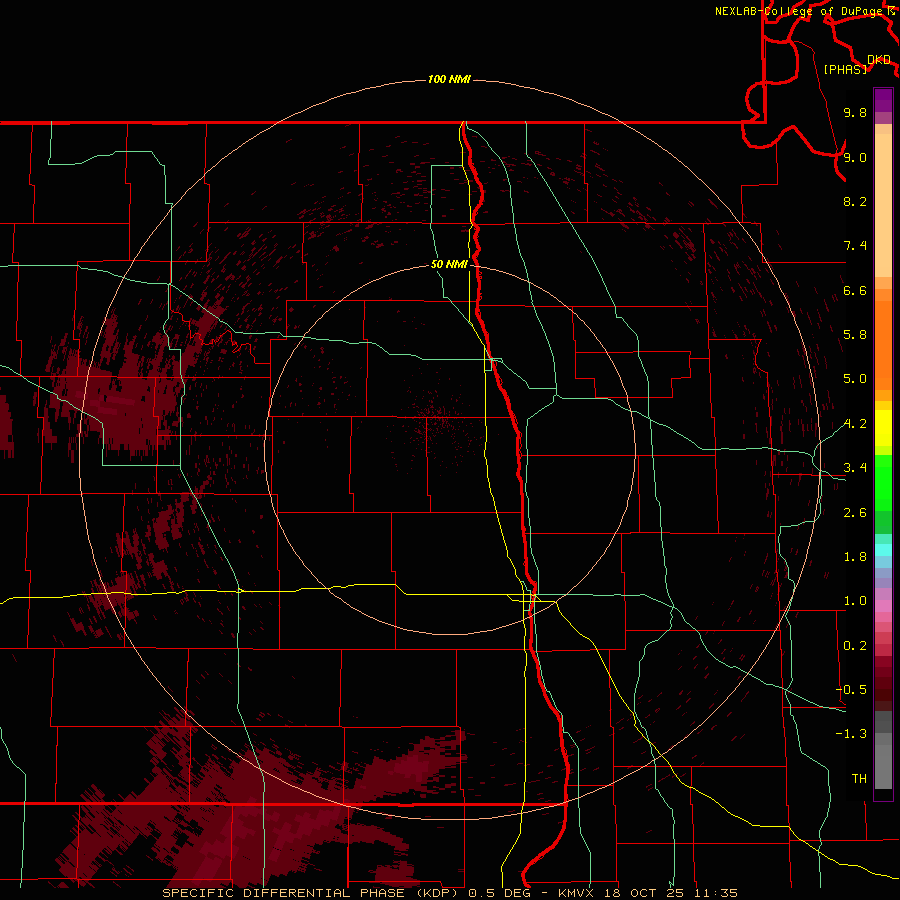Screen dimensions: 900x900
Task: Pick the bright orange segment of the color bar
Action: (x=883, y=345)
